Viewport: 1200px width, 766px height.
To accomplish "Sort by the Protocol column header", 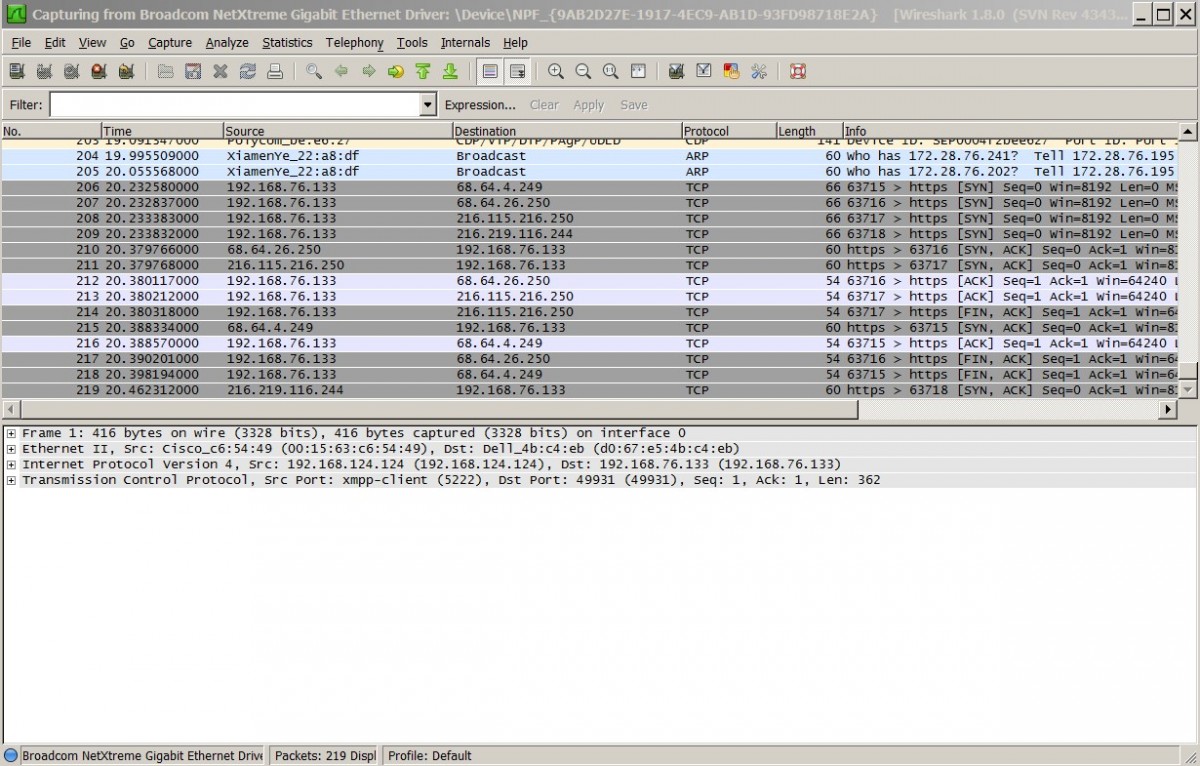I will click(729, 131).
